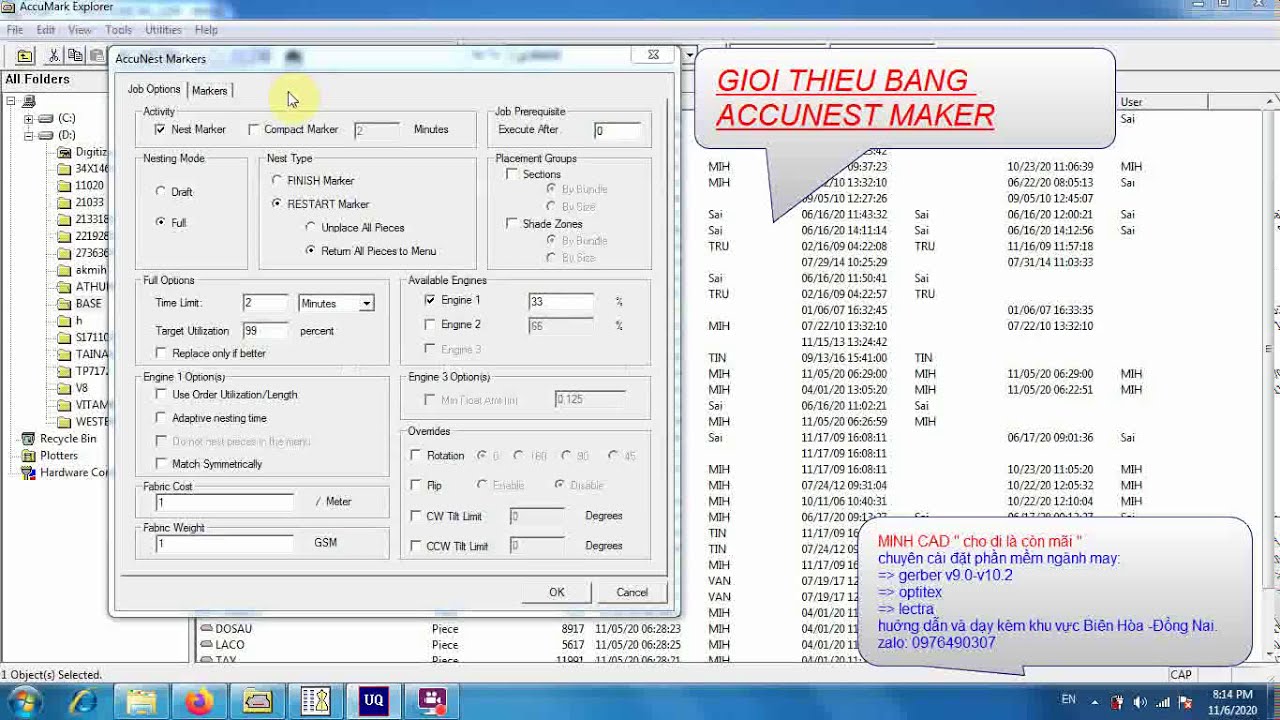Screen dimensions: 1280x720
Task: Switch to the Markers tab
Action: 209,90
